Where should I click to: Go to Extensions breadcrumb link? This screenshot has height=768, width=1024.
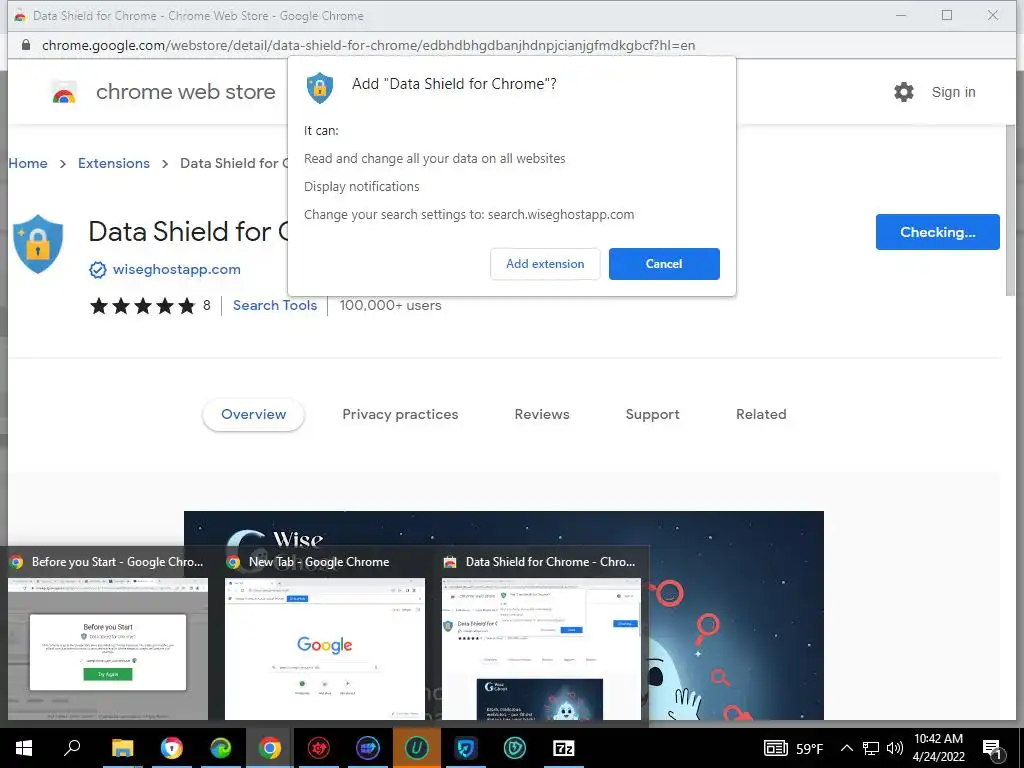coord(114,163)
